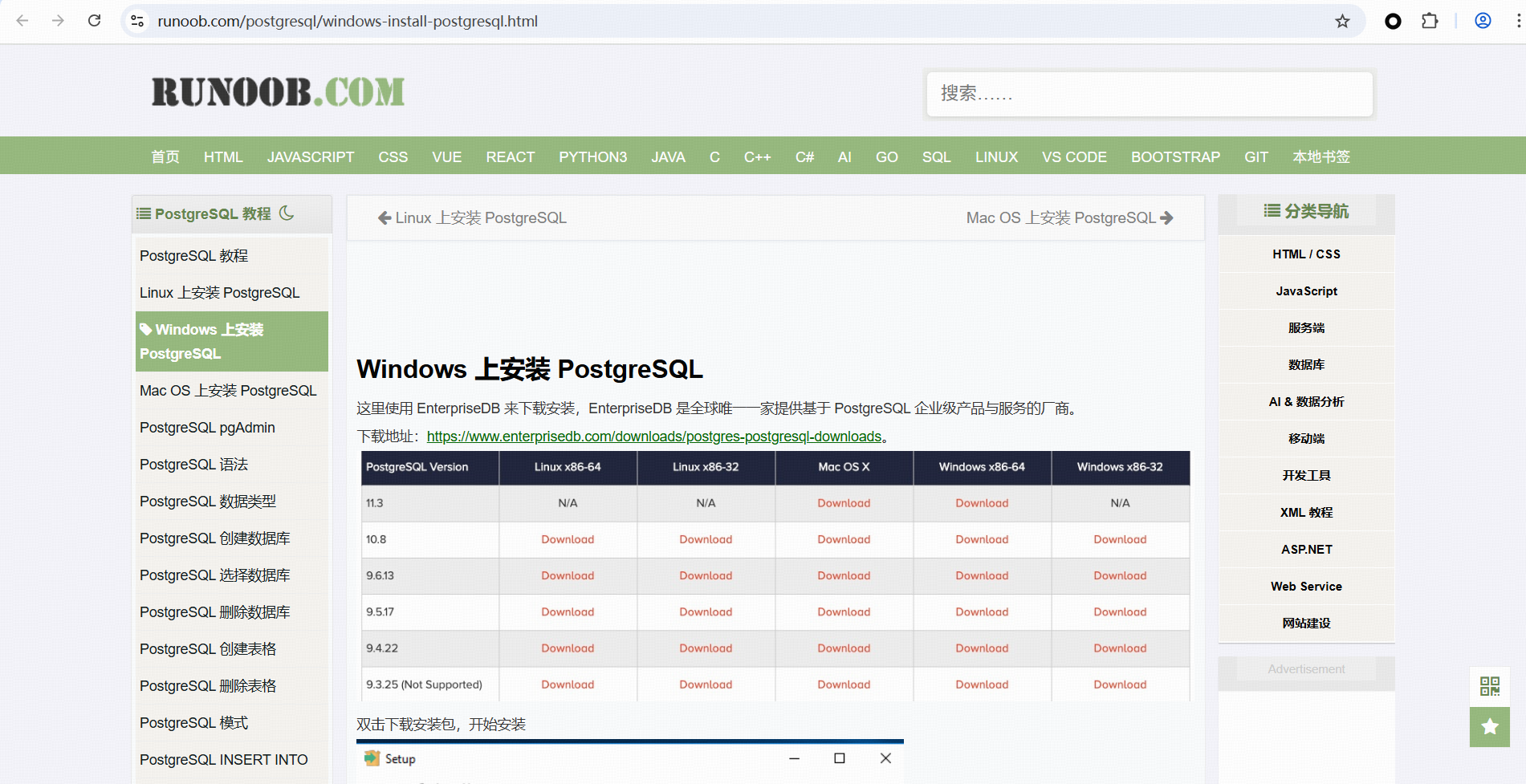Select PostgreSQL pgAdmin in the sidebar

pyautogui.click(x=206, y=427)
